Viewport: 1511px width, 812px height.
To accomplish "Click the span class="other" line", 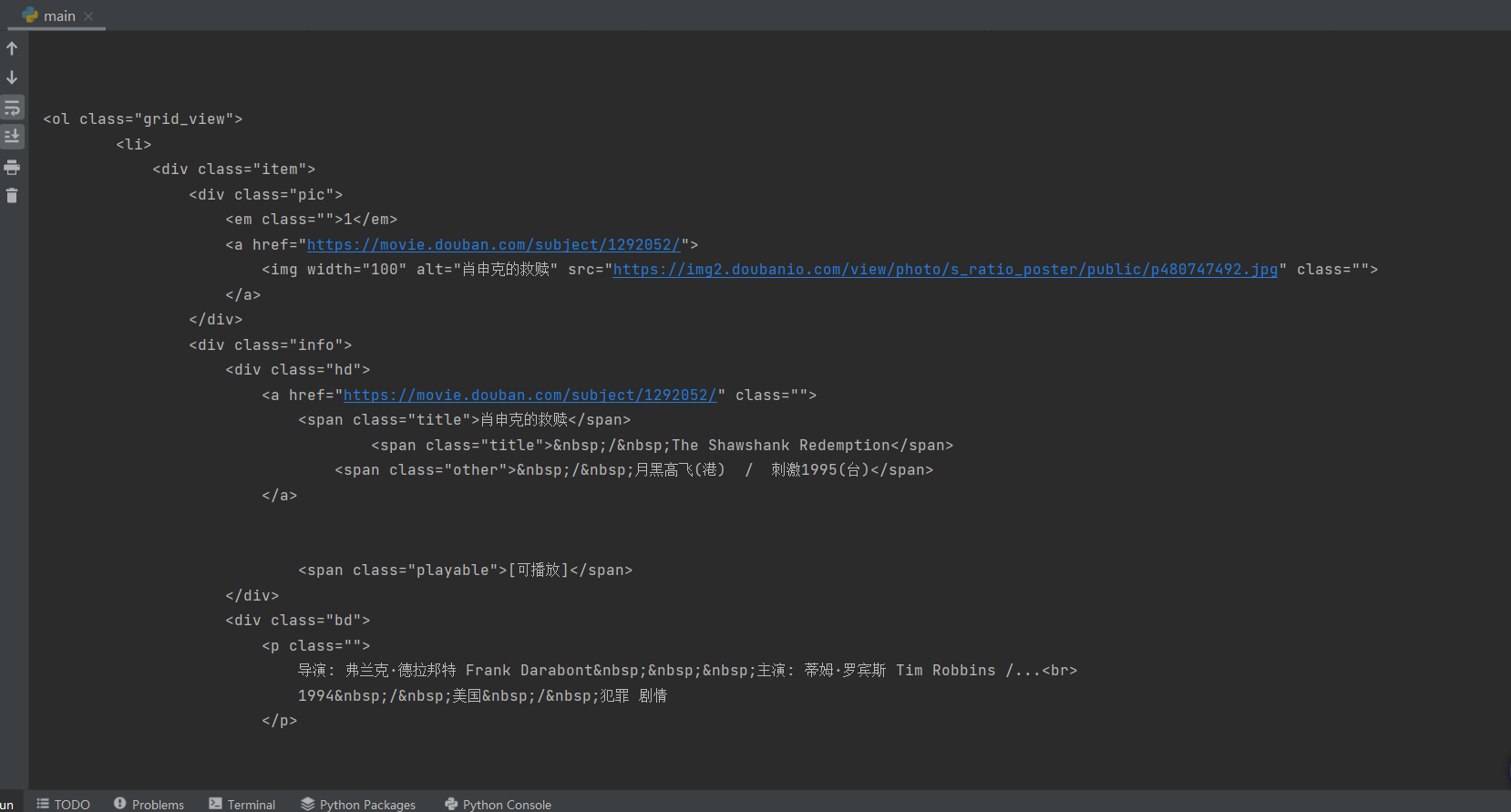I will point(634,470).
